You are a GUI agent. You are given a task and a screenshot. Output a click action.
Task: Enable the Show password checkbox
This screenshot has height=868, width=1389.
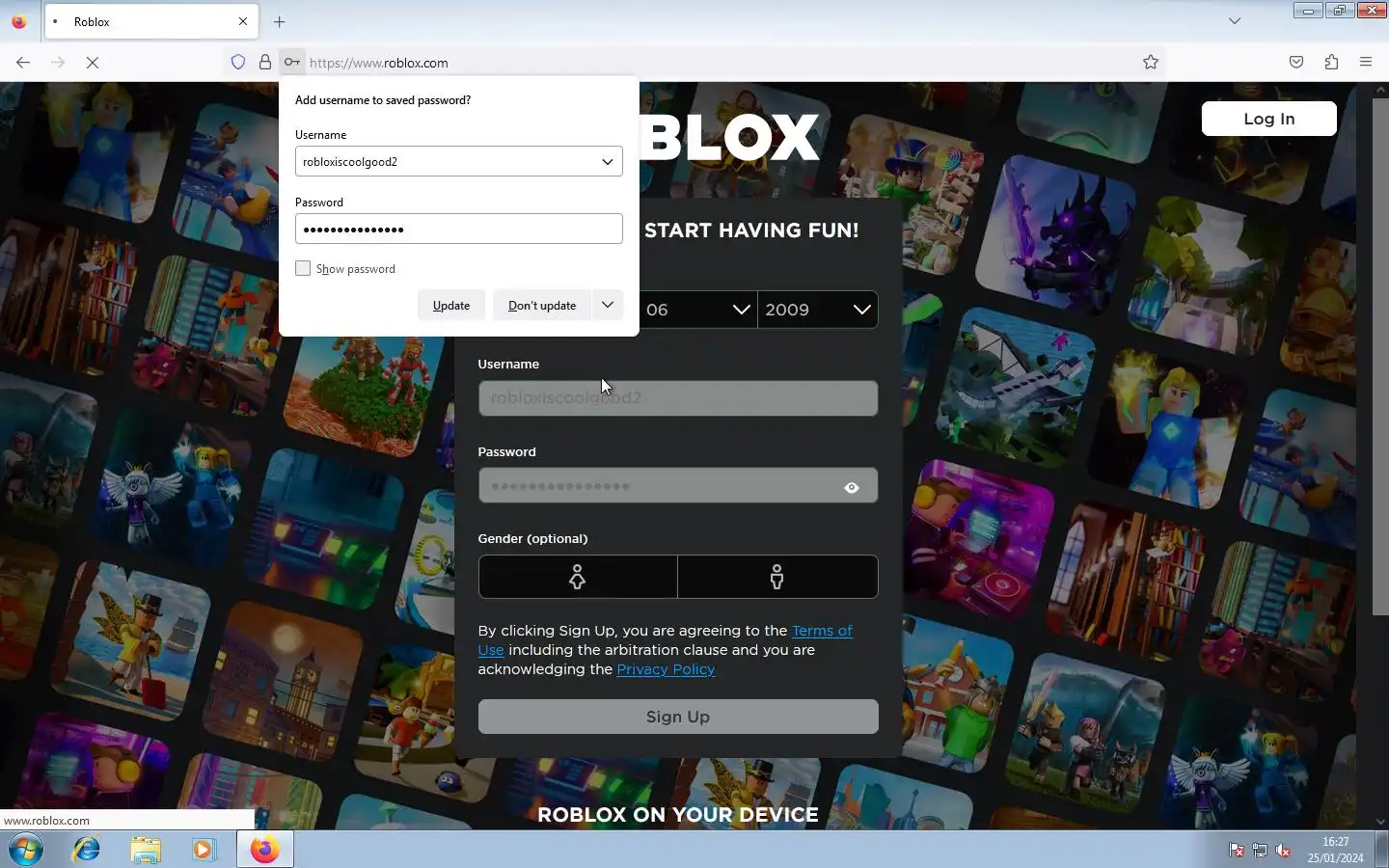coord(303,268)
